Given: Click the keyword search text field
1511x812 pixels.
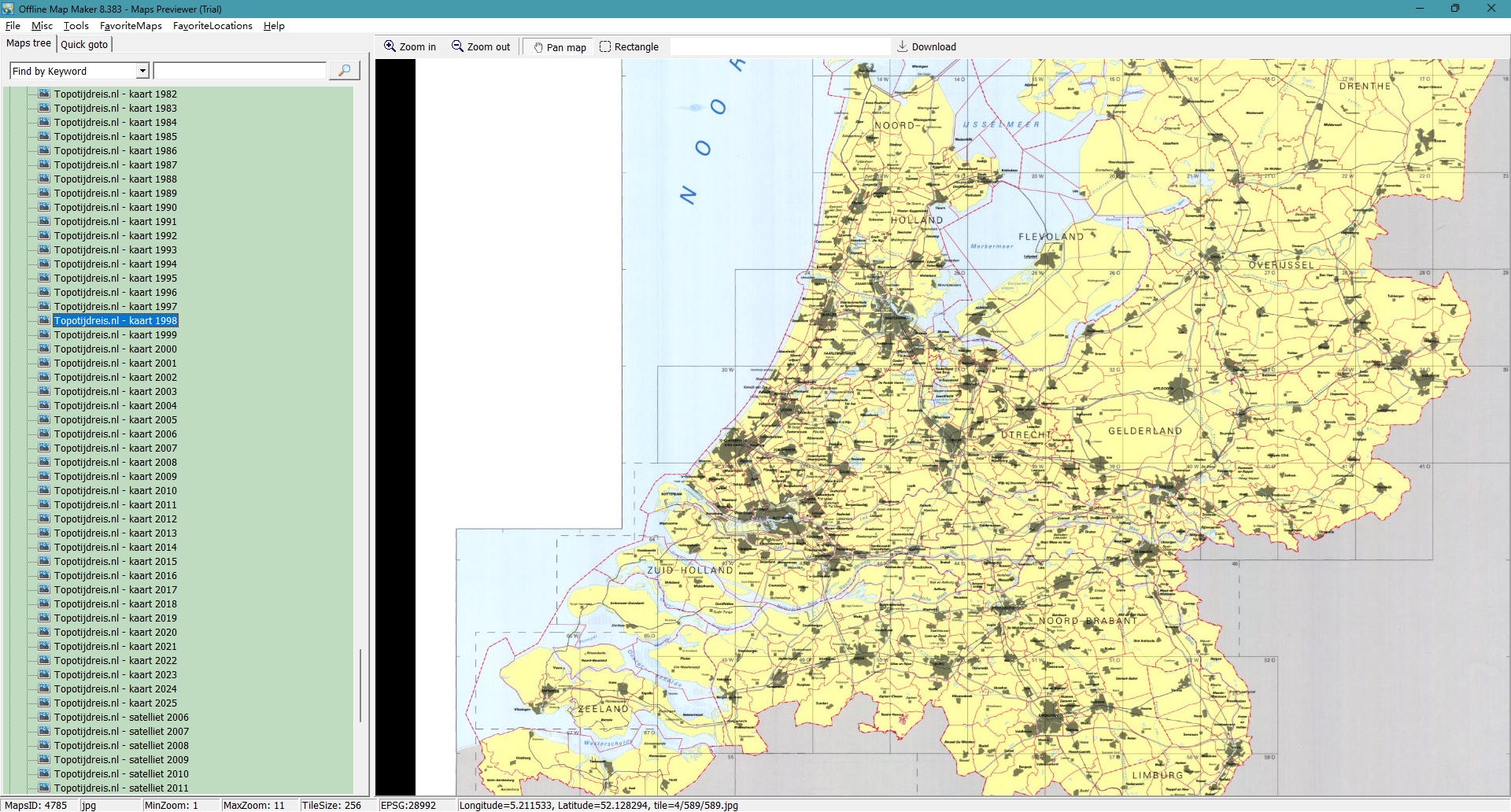Looking at the screenshot, I should (x=239, y=71).
